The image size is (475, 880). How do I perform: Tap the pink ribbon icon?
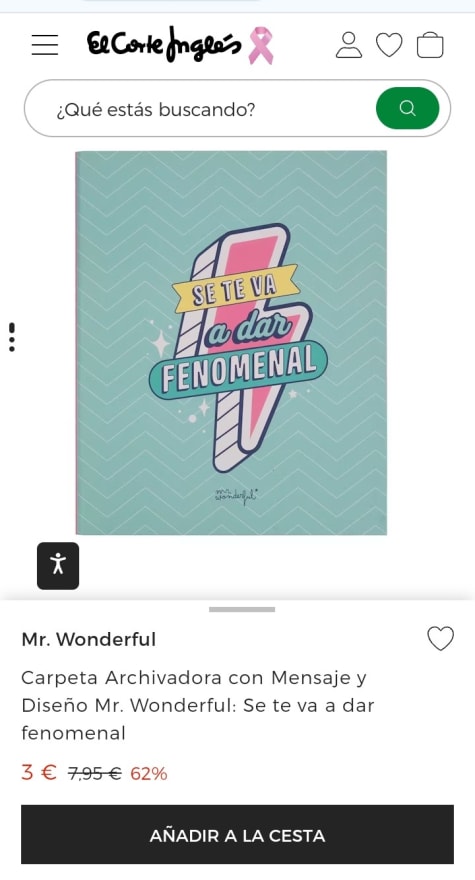pyautogui.click(x=261, y=45)
